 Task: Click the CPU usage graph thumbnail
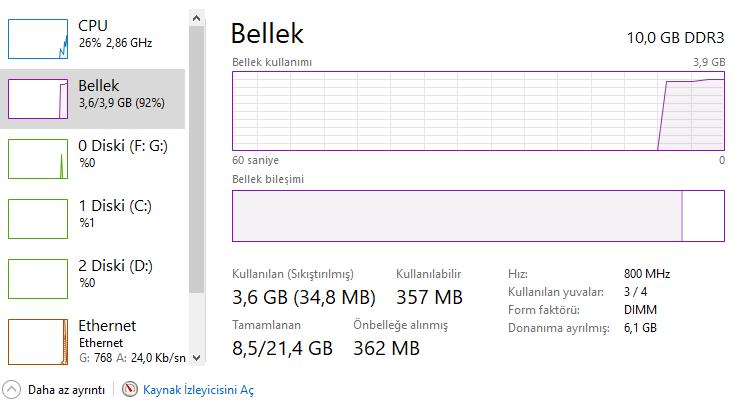pyautogui.click(x=38, y=38)
